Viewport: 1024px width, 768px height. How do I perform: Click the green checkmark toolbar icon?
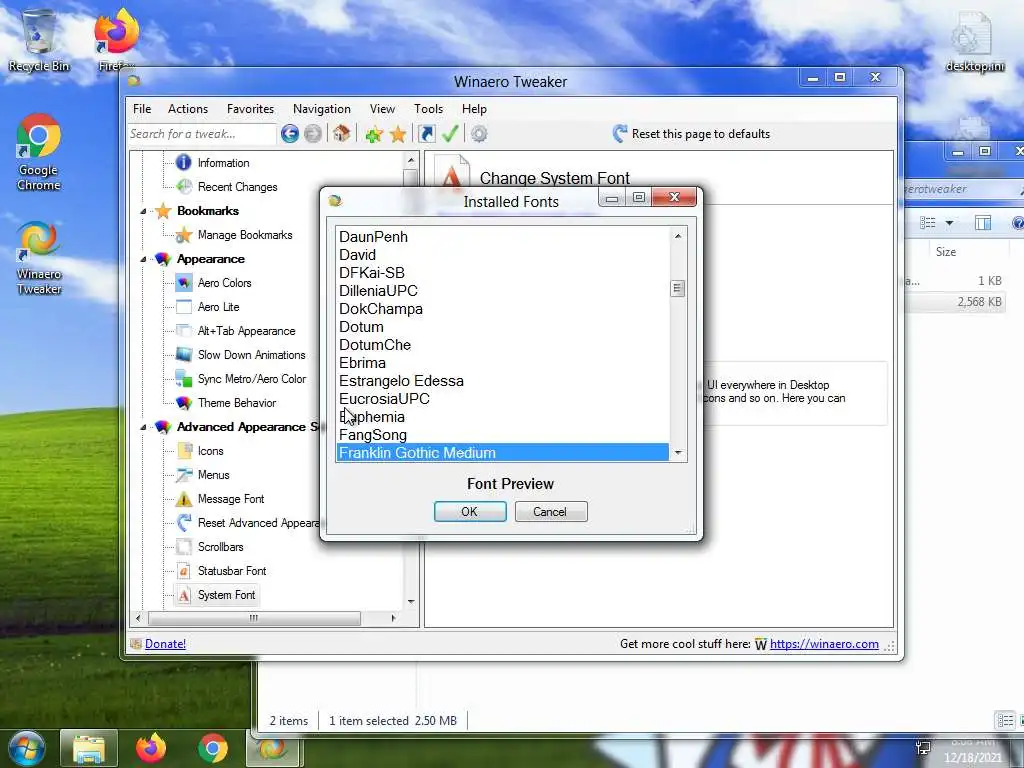coord(450,134)
